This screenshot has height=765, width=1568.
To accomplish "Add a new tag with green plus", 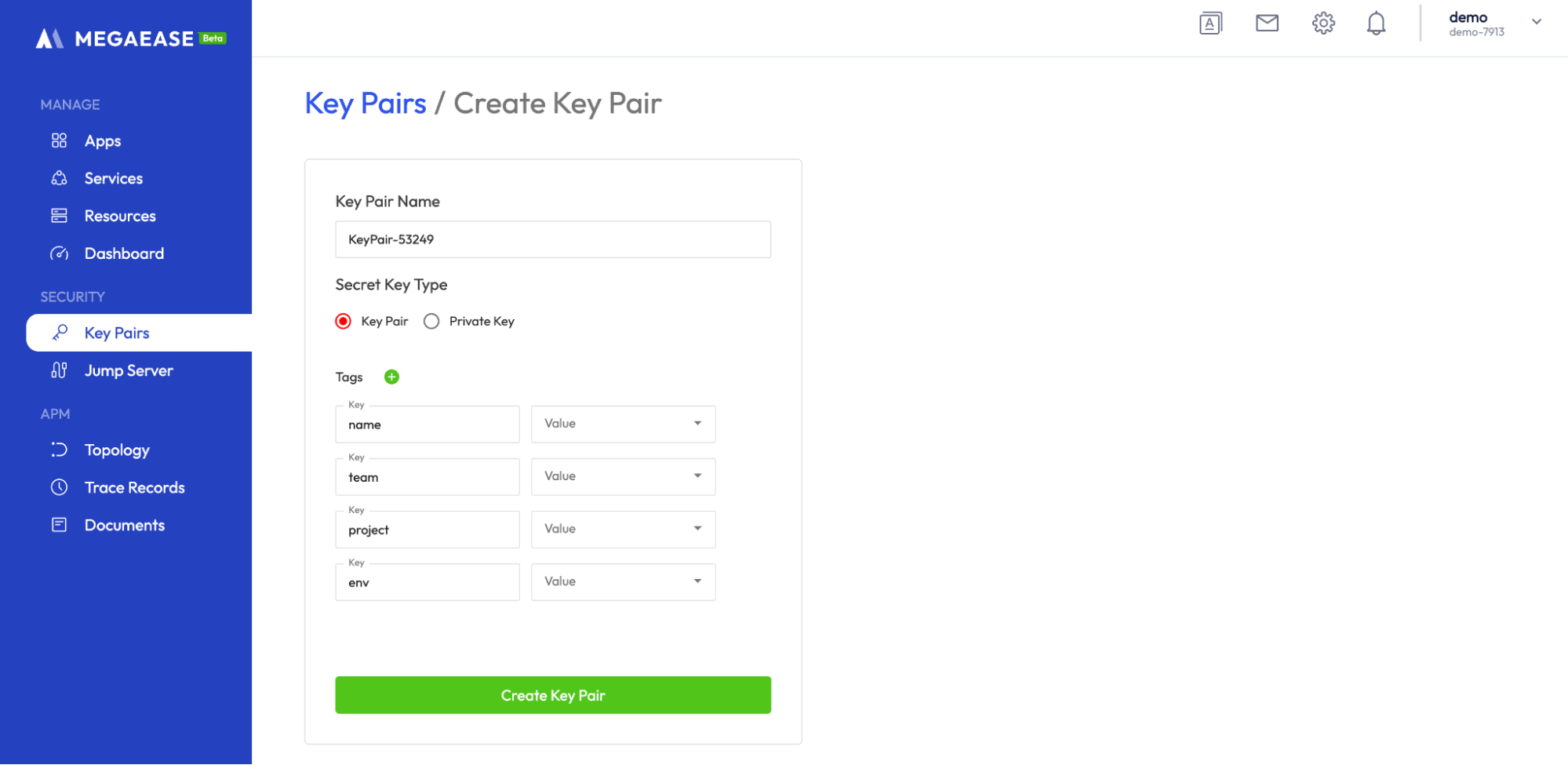I will pos(391,377).
